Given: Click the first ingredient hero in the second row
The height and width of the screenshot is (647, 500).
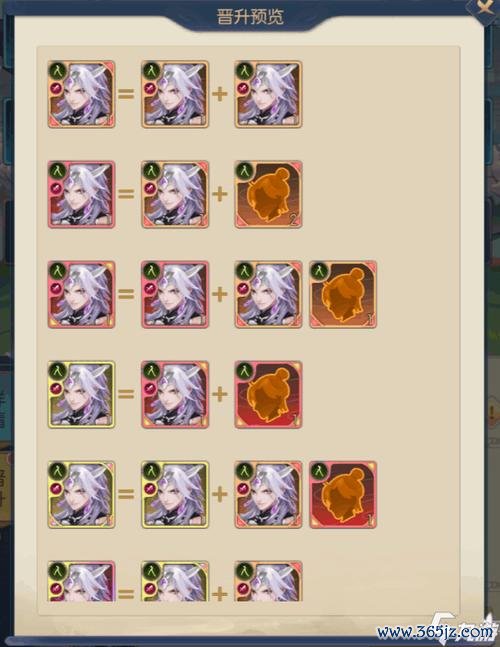Looking at the screenshot, I should coord(175,194).
